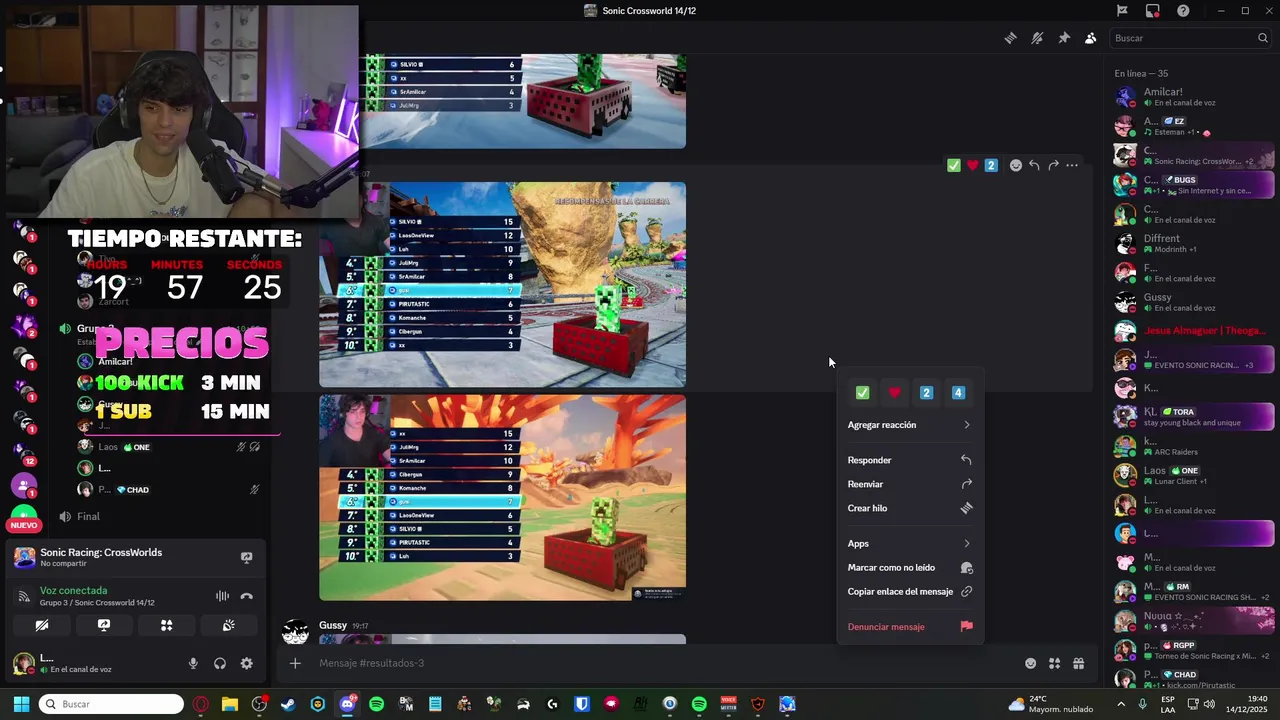Show hidden tray icons chevron
1280x720 pixels.
pos(1122,704)
